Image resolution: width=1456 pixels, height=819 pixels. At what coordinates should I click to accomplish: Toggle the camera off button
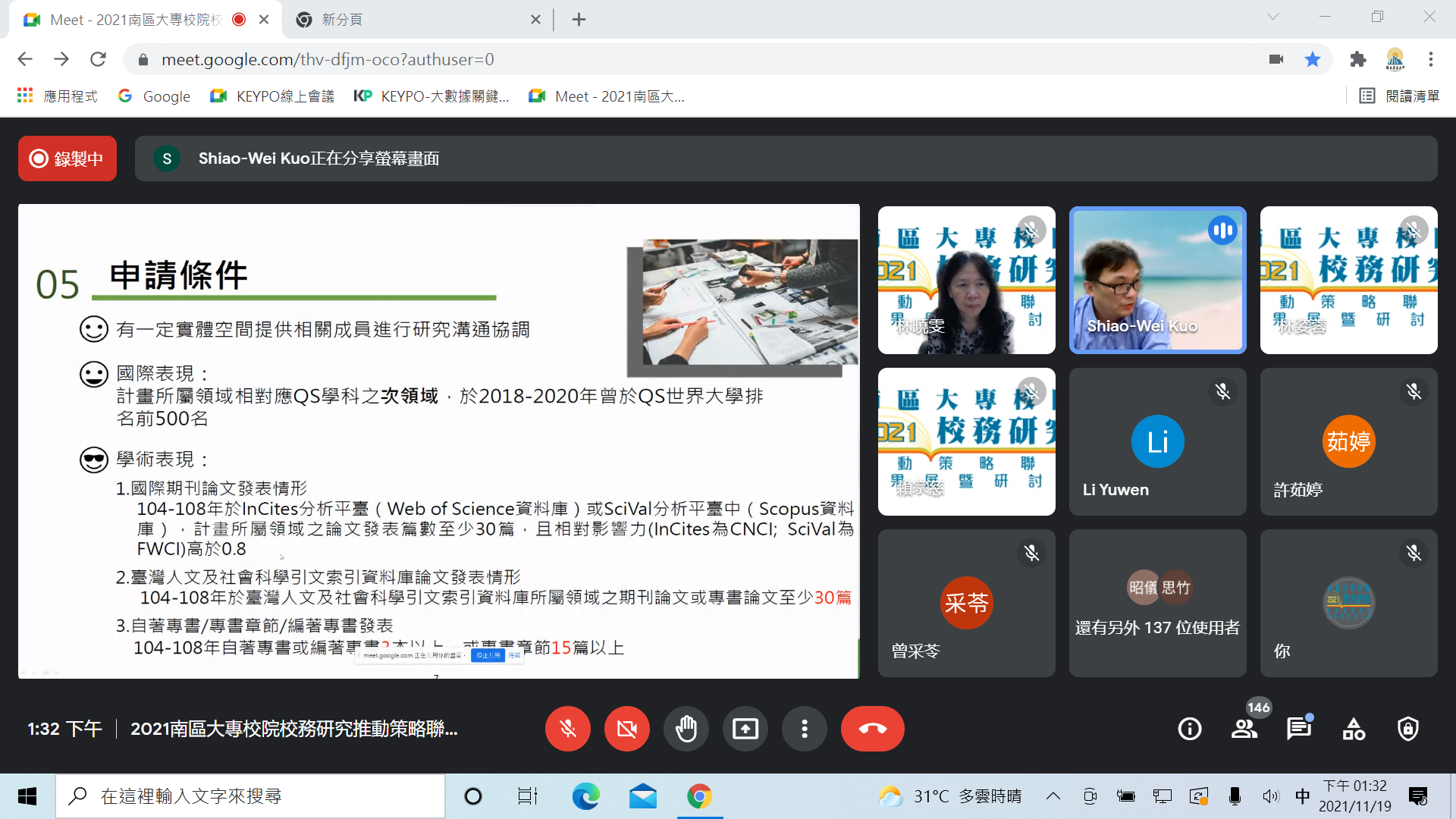coord(626,729)
